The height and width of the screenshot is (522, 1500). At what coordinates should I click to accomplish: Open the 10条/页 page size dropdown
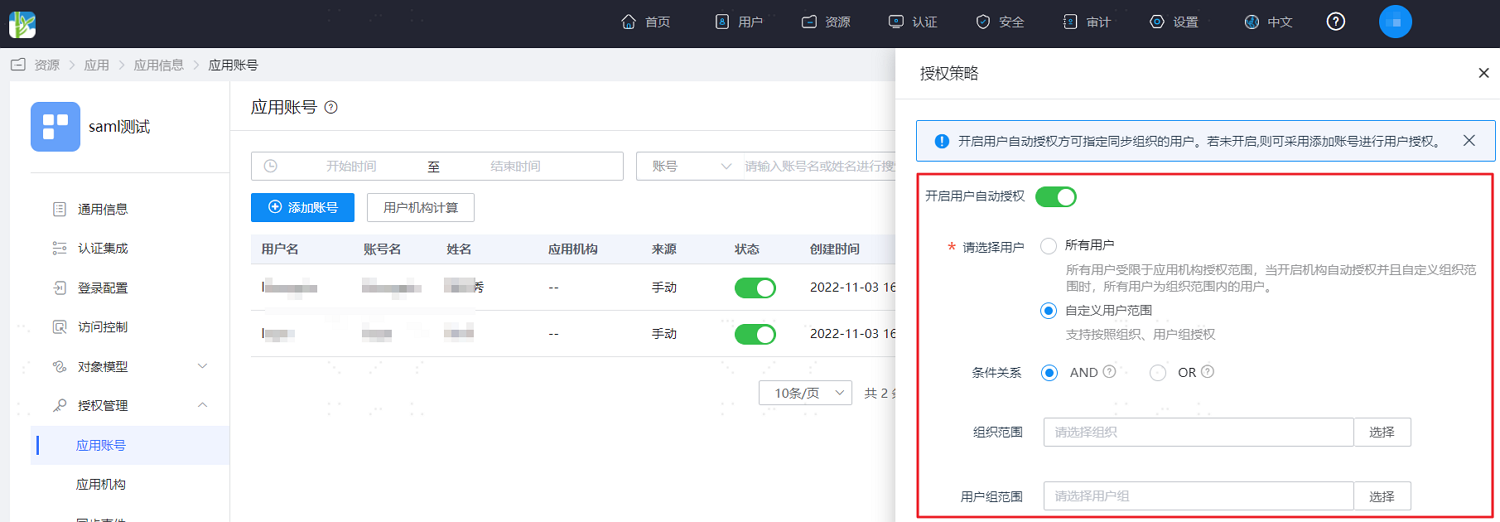[x=806, y=393]
